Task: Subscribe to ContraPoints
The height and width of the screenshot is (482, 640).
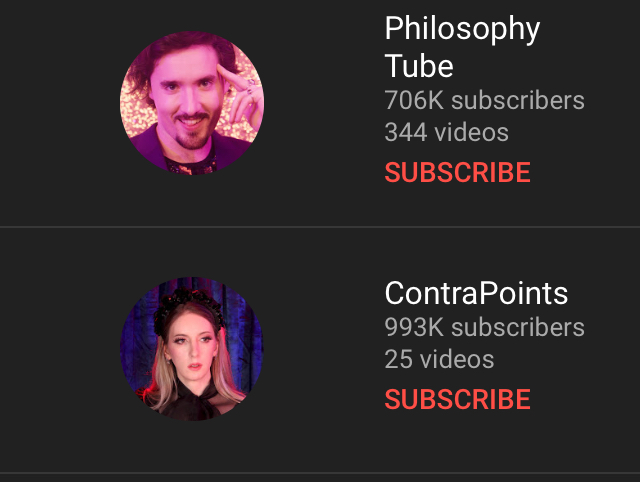Action: [458, 399]
